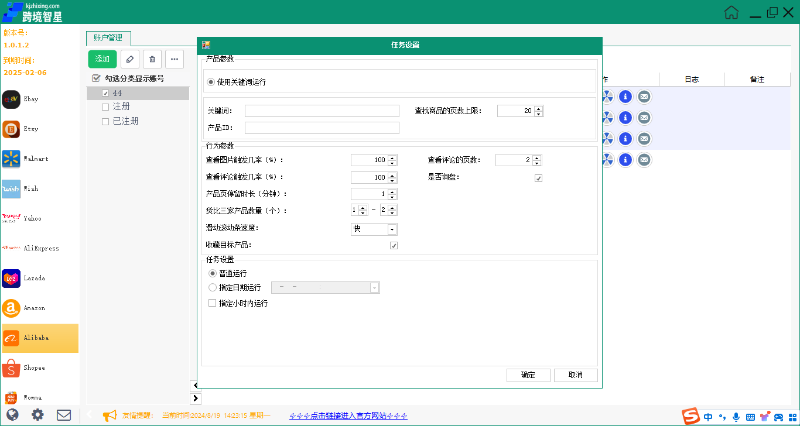This screenshot has width=800, height=426.
Task: Select Lazada in the platform sidebar
Action: (40, 278)
